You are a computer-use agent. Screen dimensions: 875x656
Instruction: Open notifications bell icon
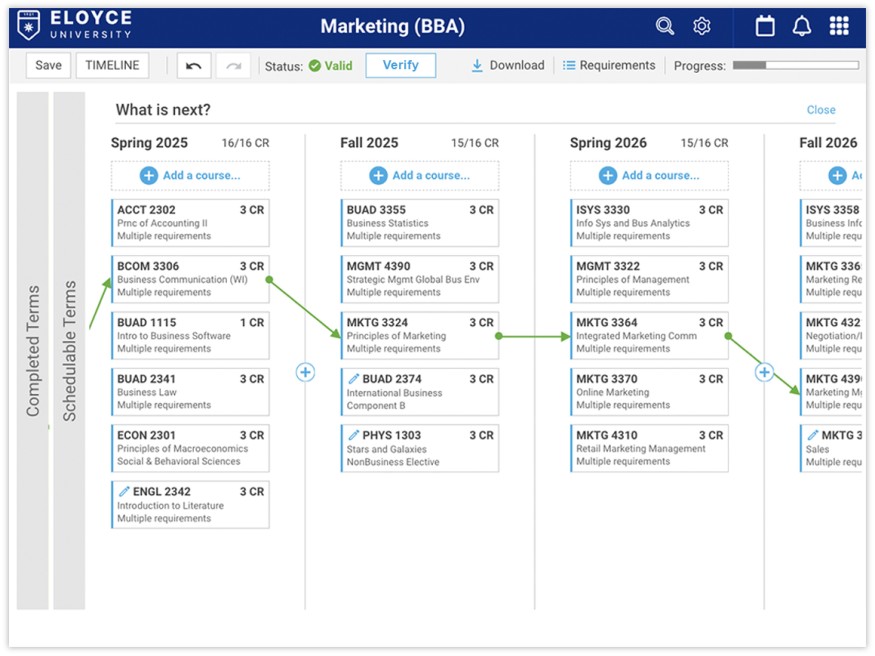pos(802,27)
